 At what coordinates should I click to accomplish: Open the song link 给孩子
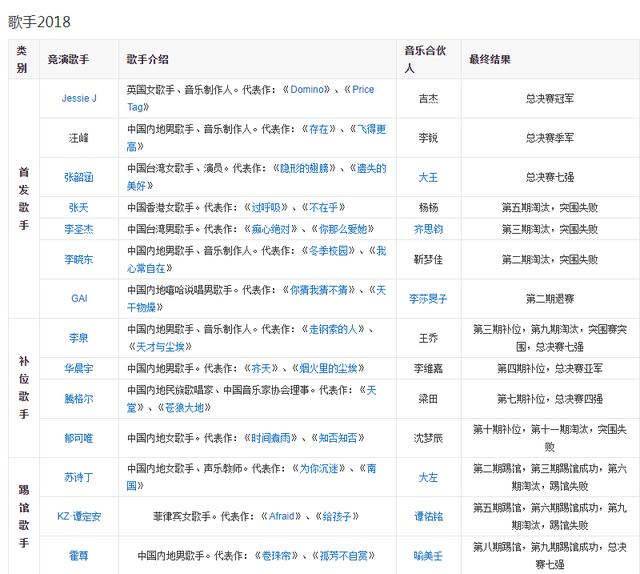point(337,516)
